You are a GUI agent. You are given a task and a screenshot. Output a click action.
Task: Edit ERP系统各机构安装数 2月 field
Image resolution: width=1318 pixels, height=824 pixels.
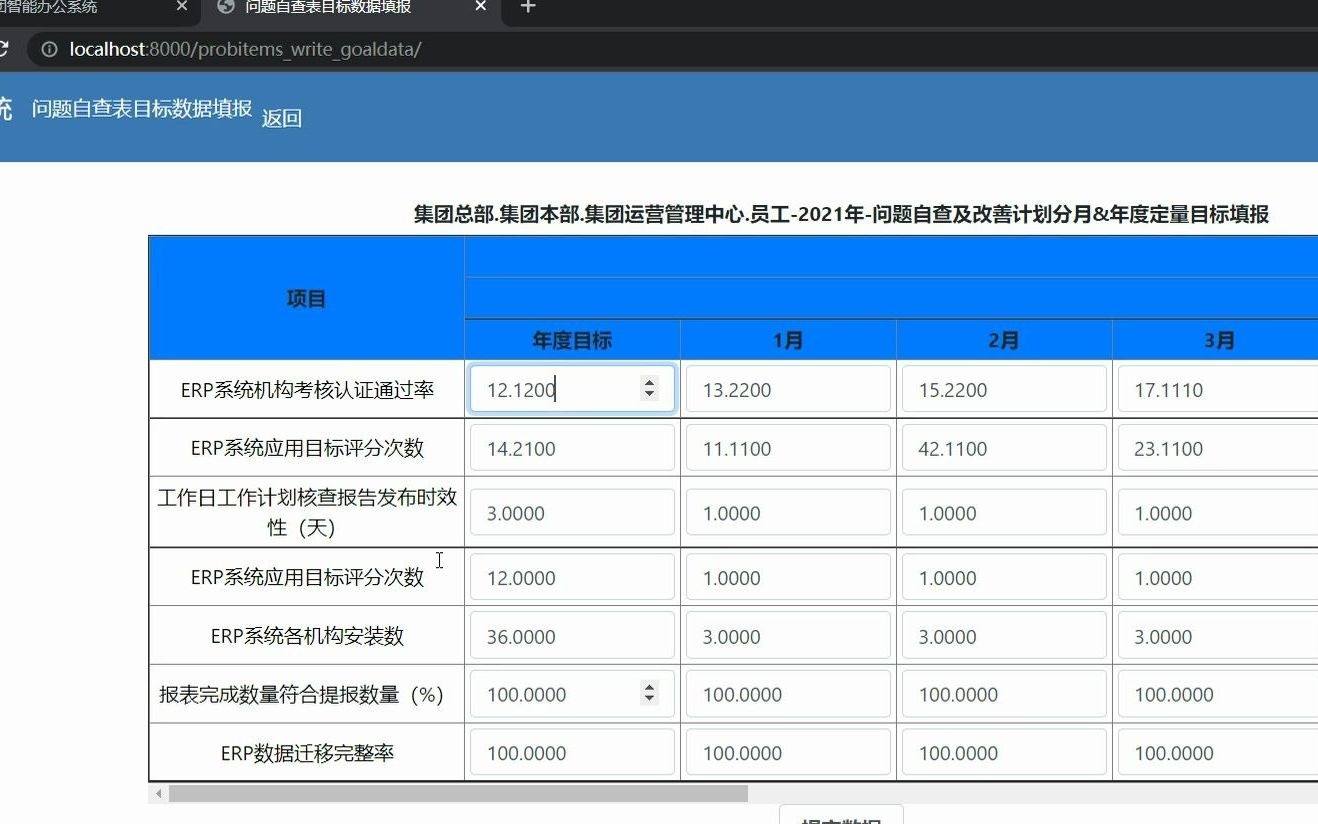1004,636
